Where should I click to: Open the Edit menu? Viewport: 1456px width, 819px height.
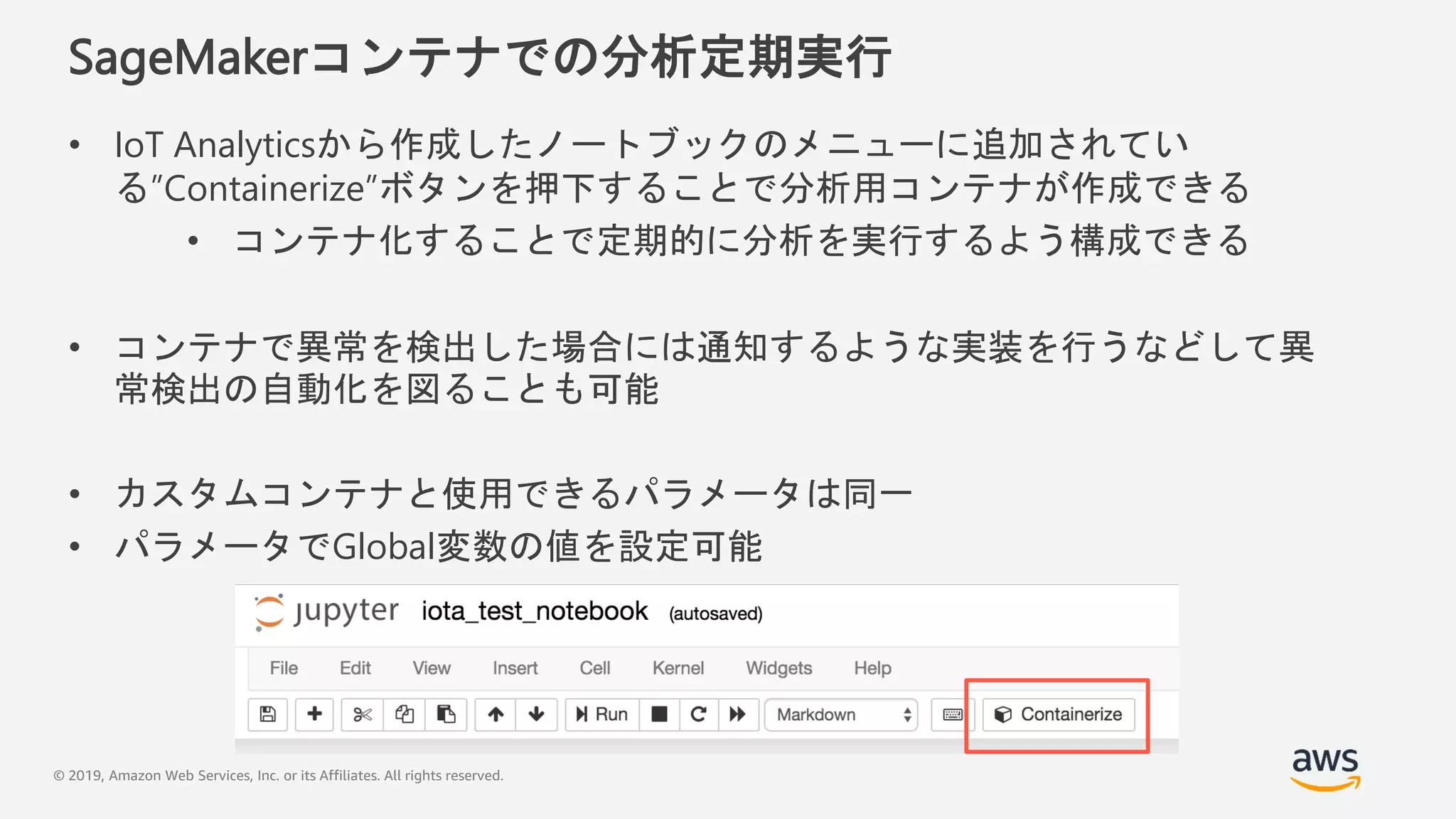(x=355, y=668)
